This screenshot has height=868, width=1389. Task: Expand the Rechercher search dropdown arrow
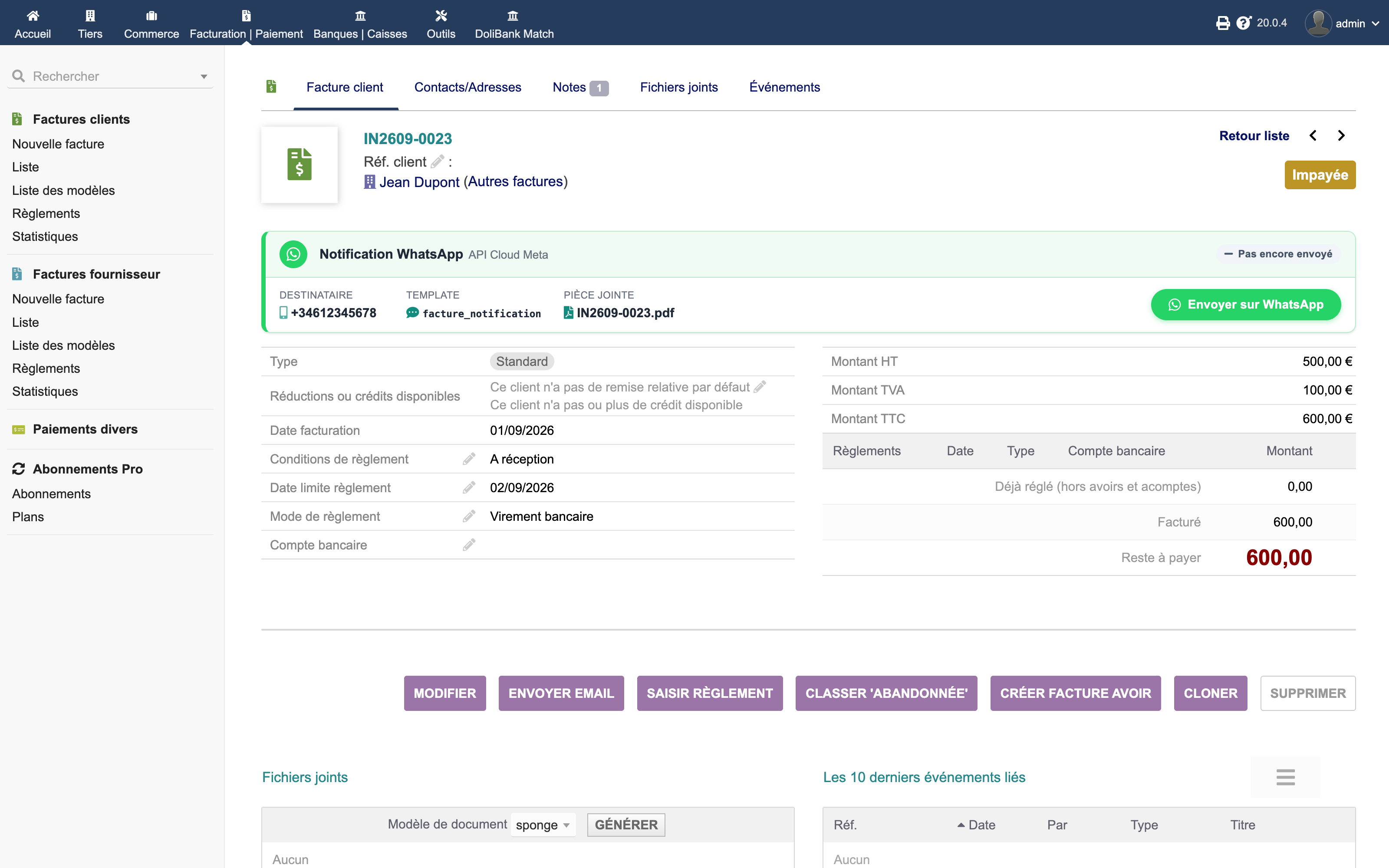204,76
